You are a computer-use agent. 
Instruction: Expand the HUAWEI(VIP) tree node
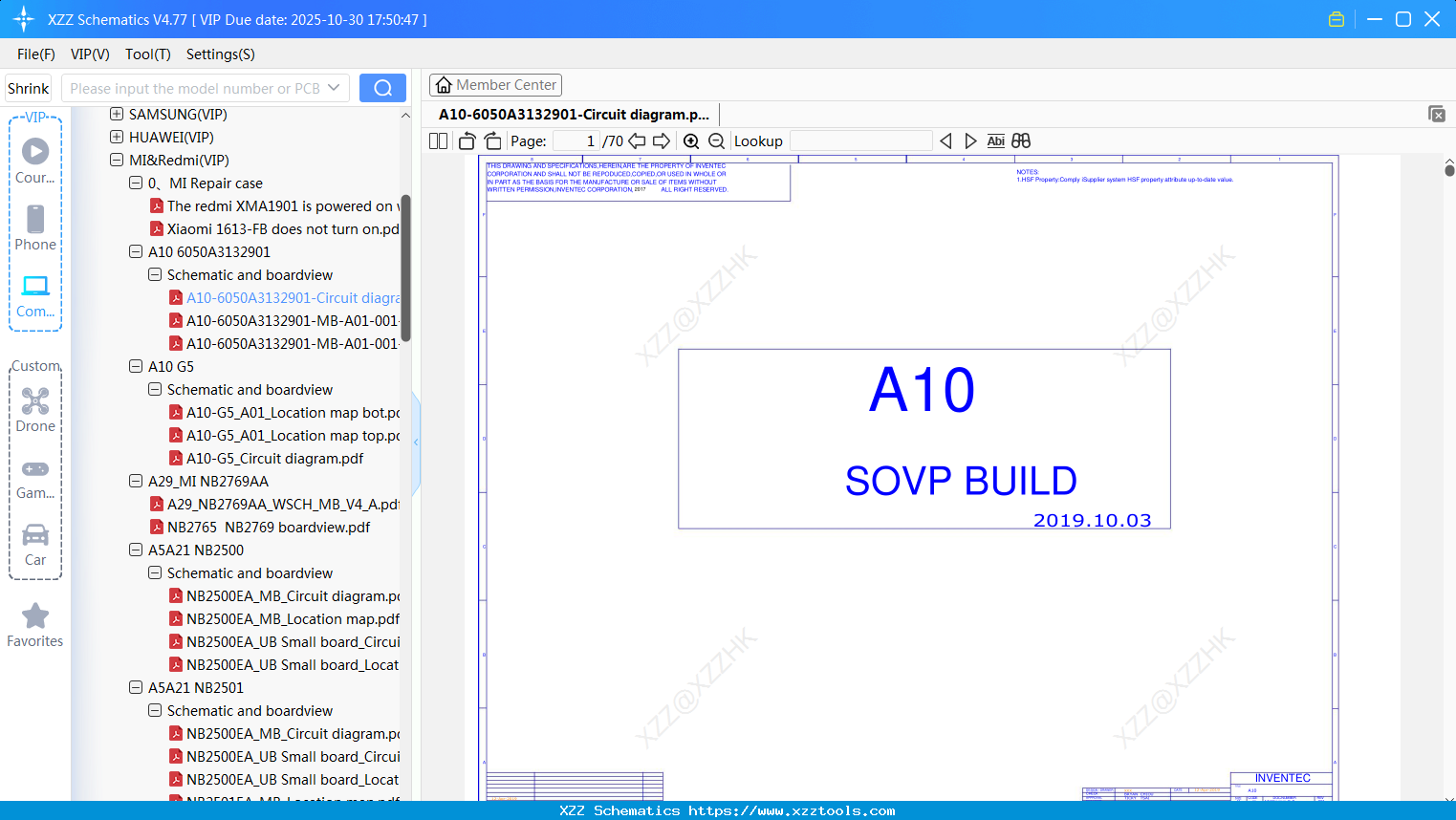[117, 137]
